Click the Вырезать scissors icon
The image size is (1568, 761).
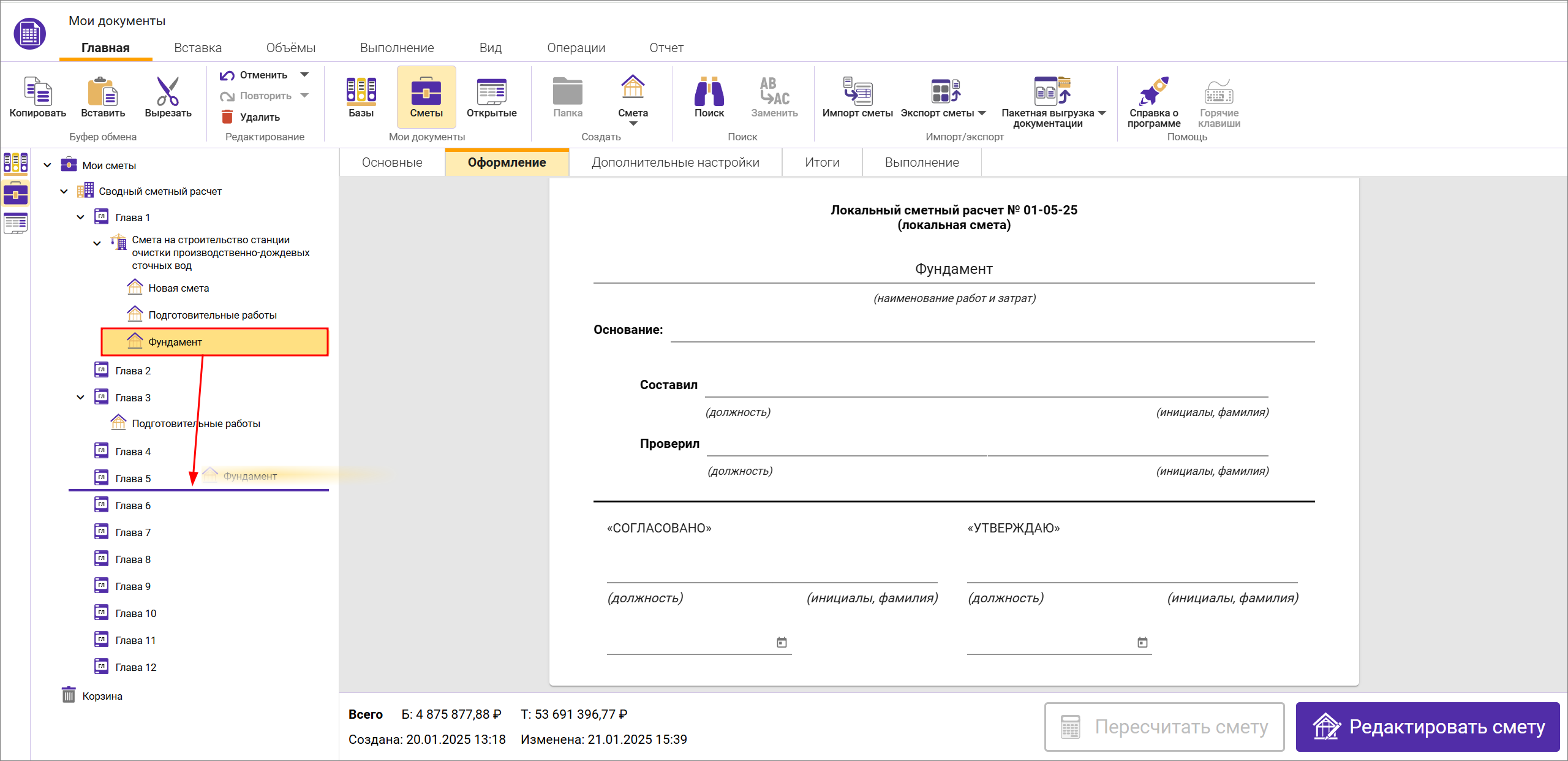(x=168, y=92)
